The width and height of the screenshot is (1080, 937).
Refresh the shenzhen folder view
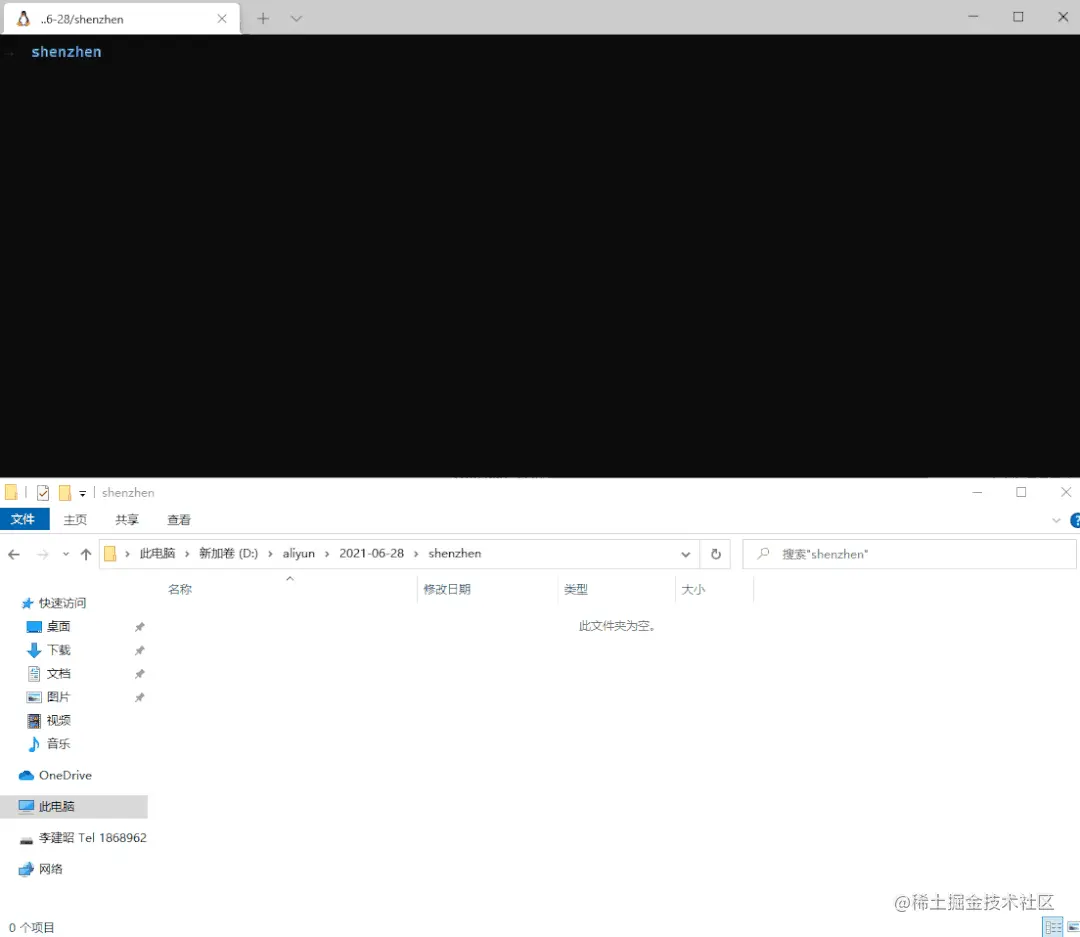[716, 554]
